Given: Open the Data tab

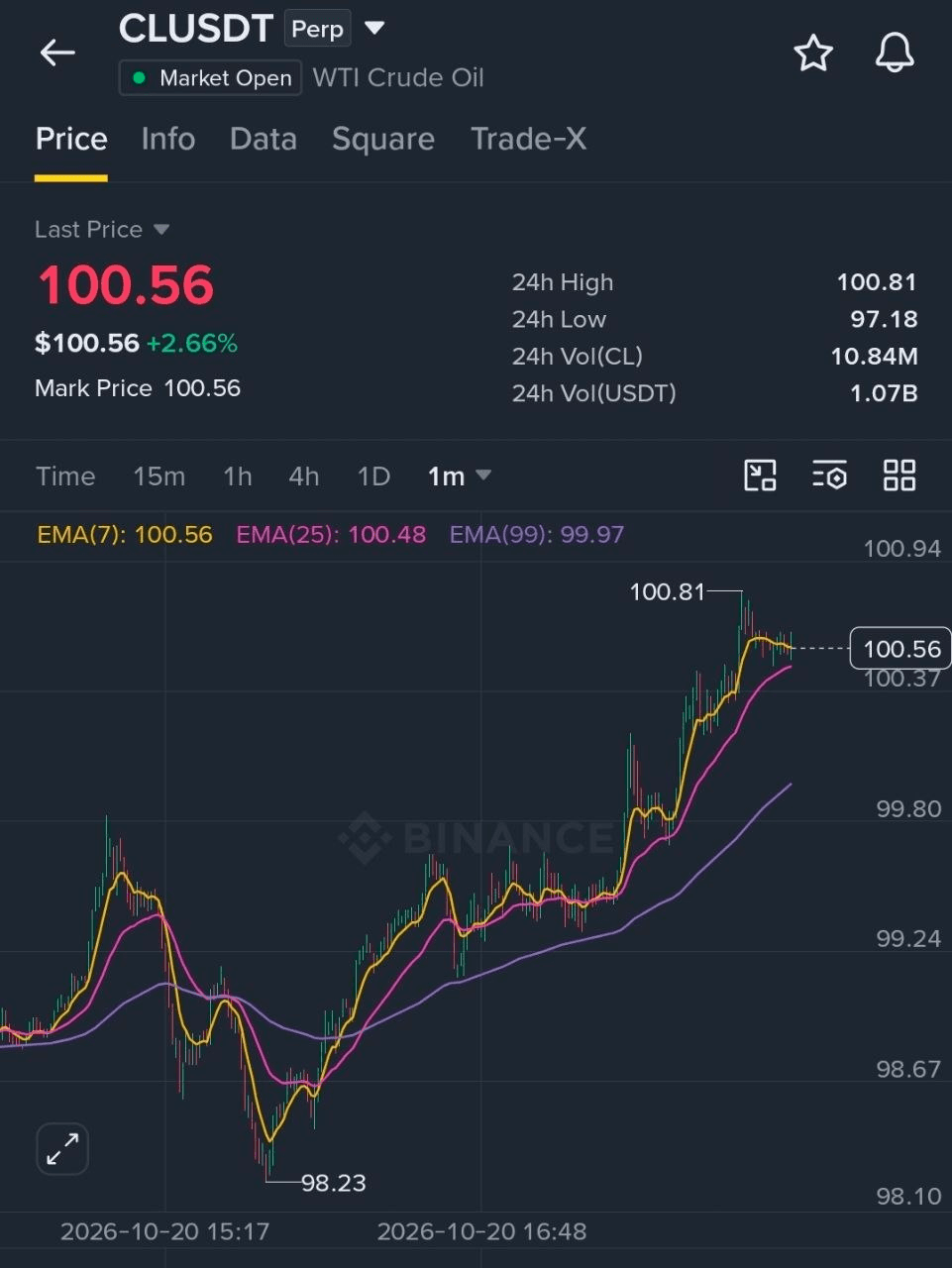Looking at the screenshot, I should (x=264, y=139).
